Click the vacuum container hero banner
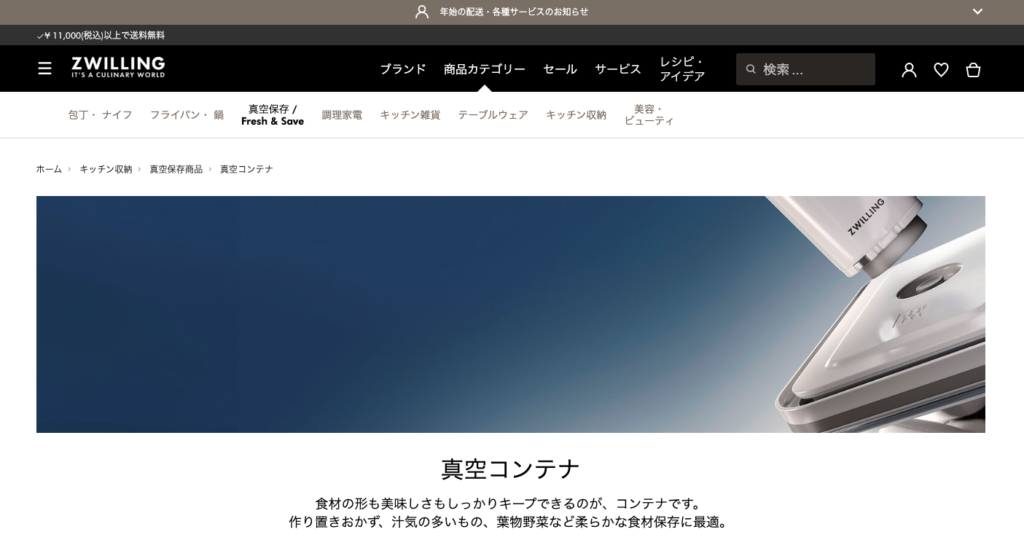This screenshot has height=540, width=1024. 510,314
